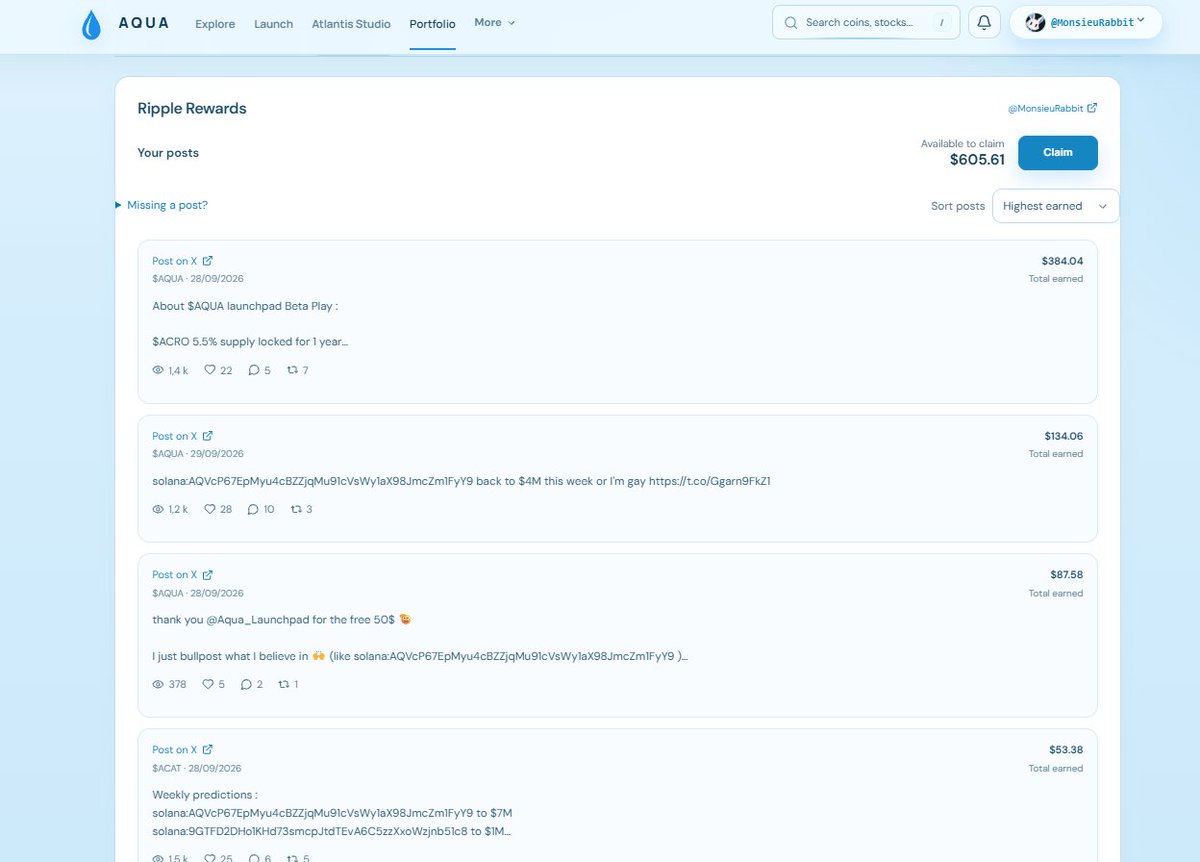Click the "Weekly predictions :" post text
Viewport: 1200px width, 862px height.
pyautogui.click(x=205, y=795)
